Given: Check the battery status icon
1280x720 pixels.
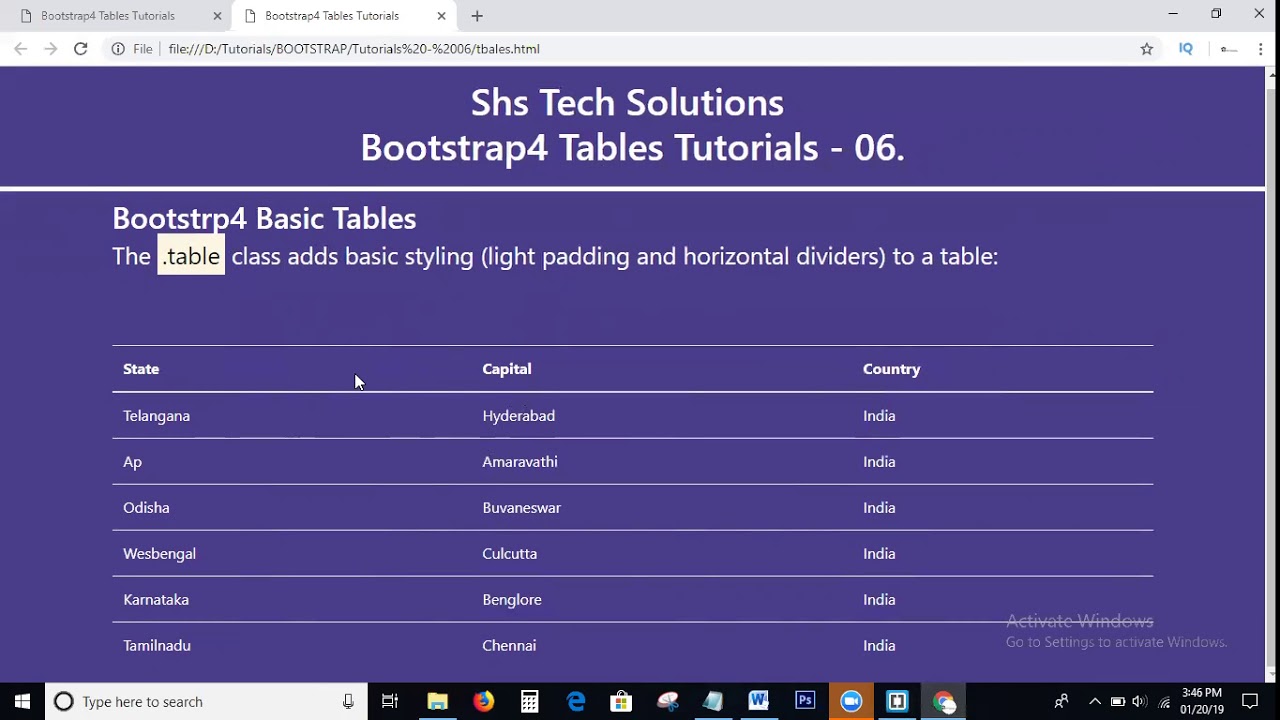Looking at the screenshot, I should (x=1118, y=701).
